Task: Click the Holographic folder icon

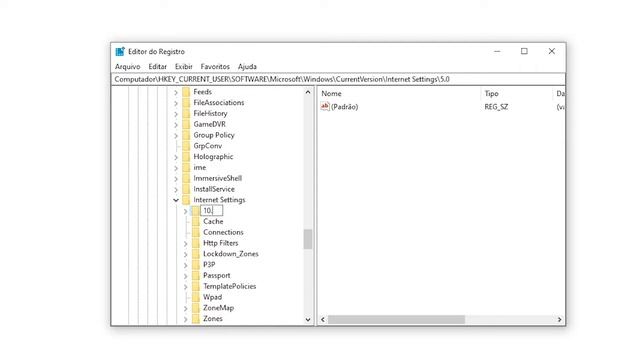Action: (186, 157)
